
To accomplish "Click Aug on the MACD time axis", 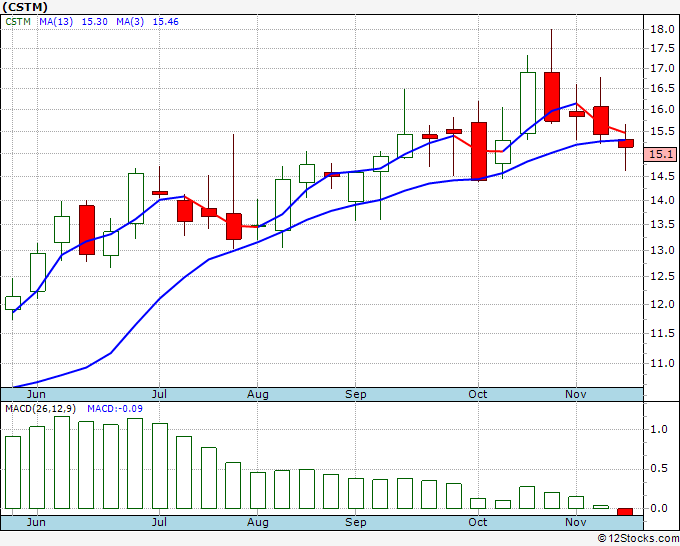I will point(258,522).
